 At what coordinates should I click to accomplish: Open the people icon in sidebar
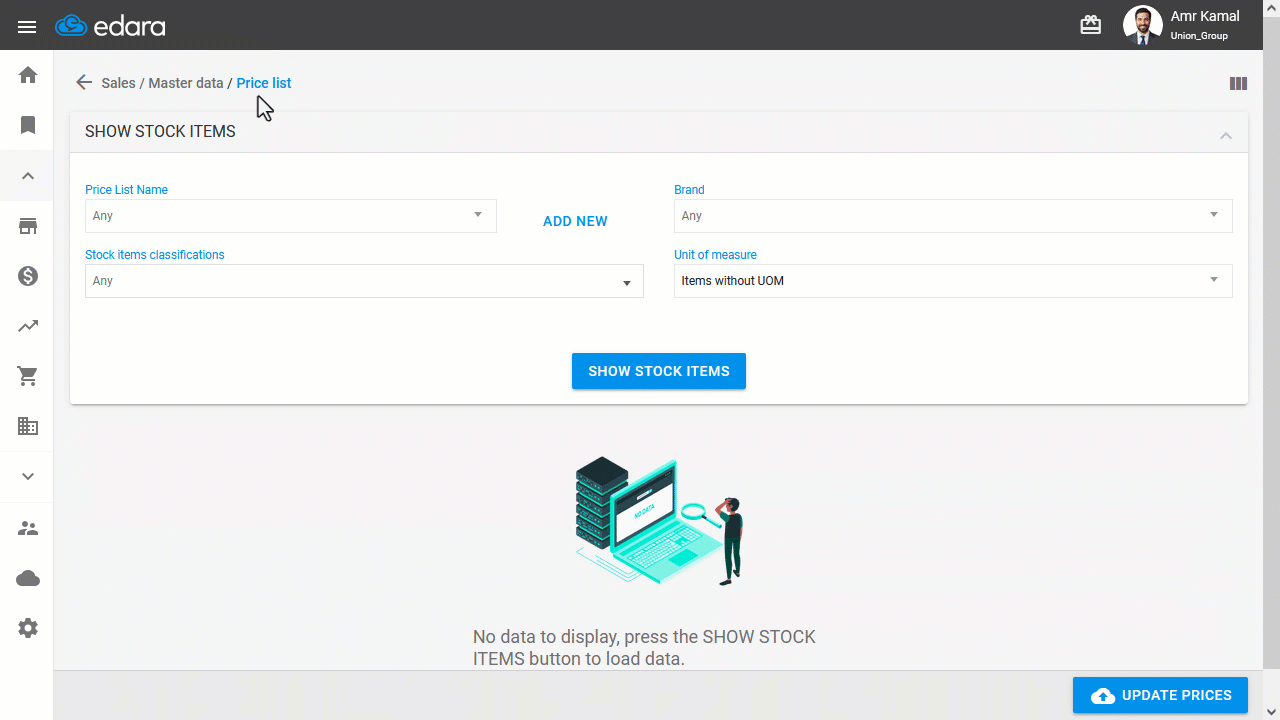(28, 528)
